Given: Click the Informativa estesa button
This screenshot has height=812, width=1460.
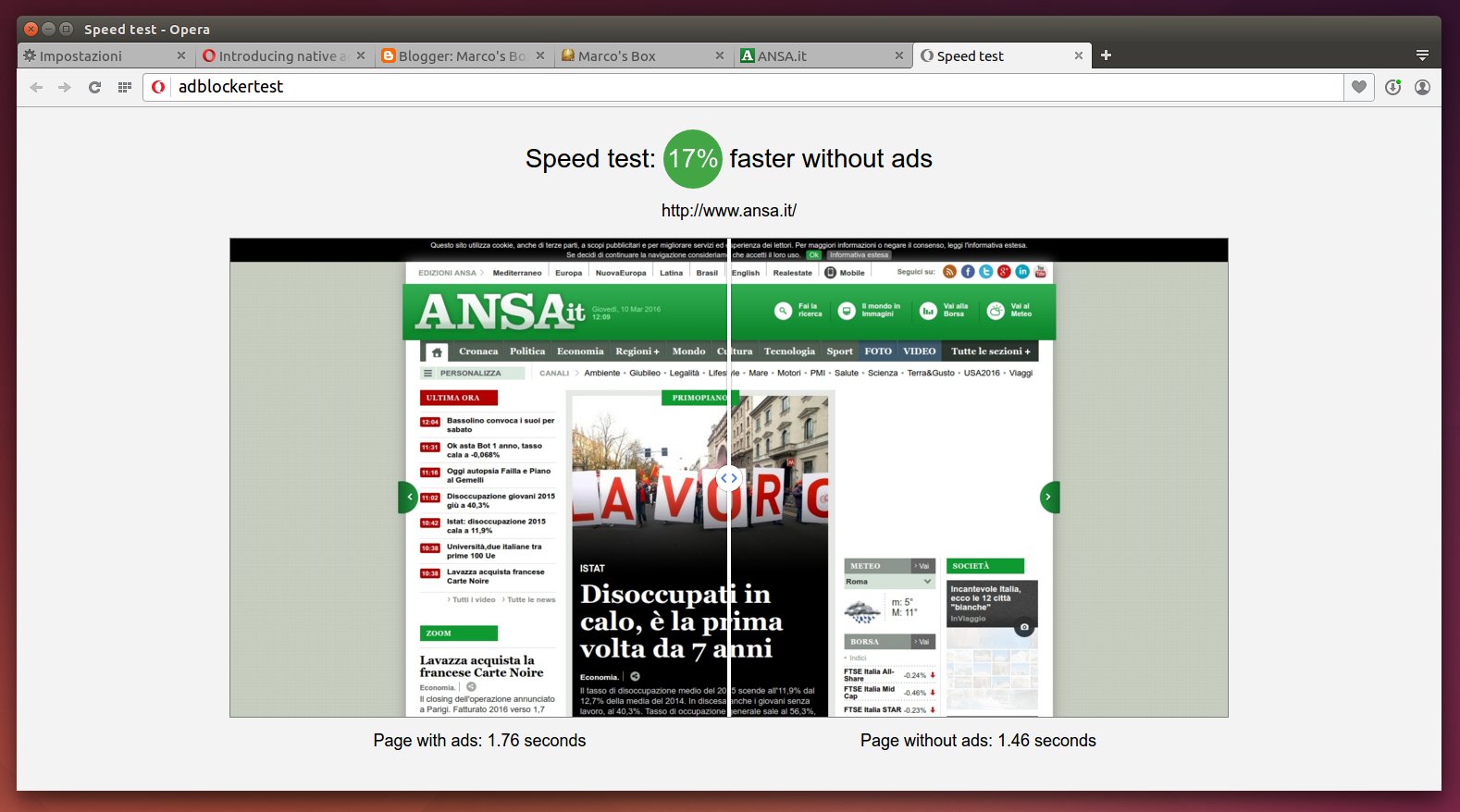Looking at the screenshot, I should click(x=859, y=255).
